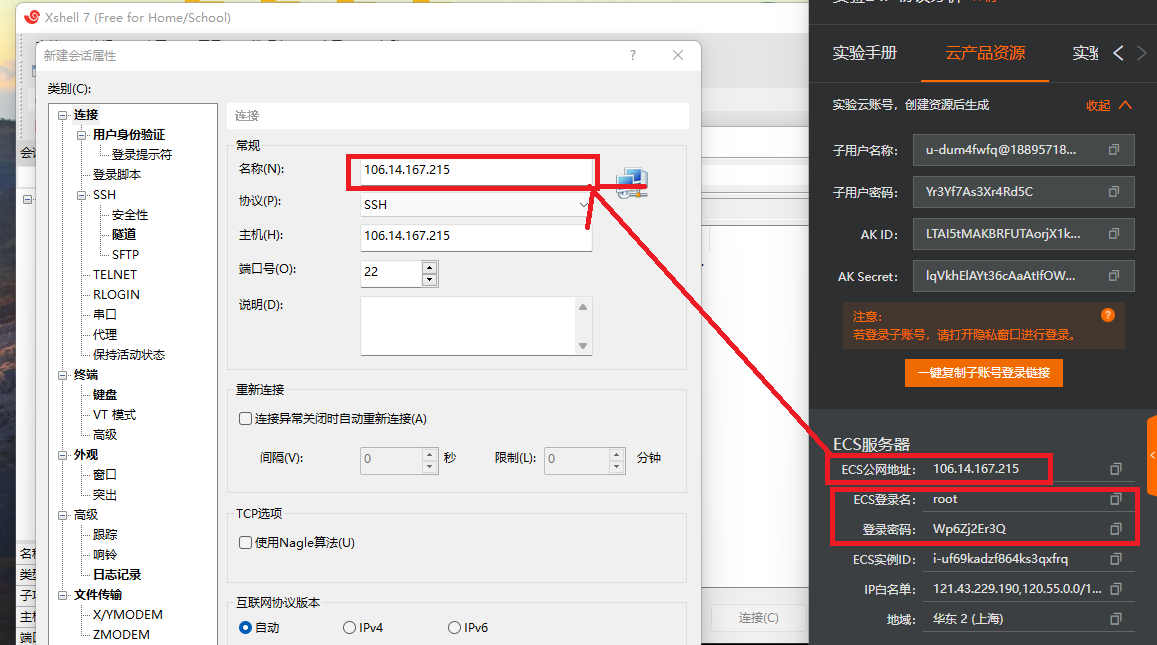Click the 连接(C) button in Xshell window
The width and height of the screenshot is (1157, 645).
coord(759,618)
